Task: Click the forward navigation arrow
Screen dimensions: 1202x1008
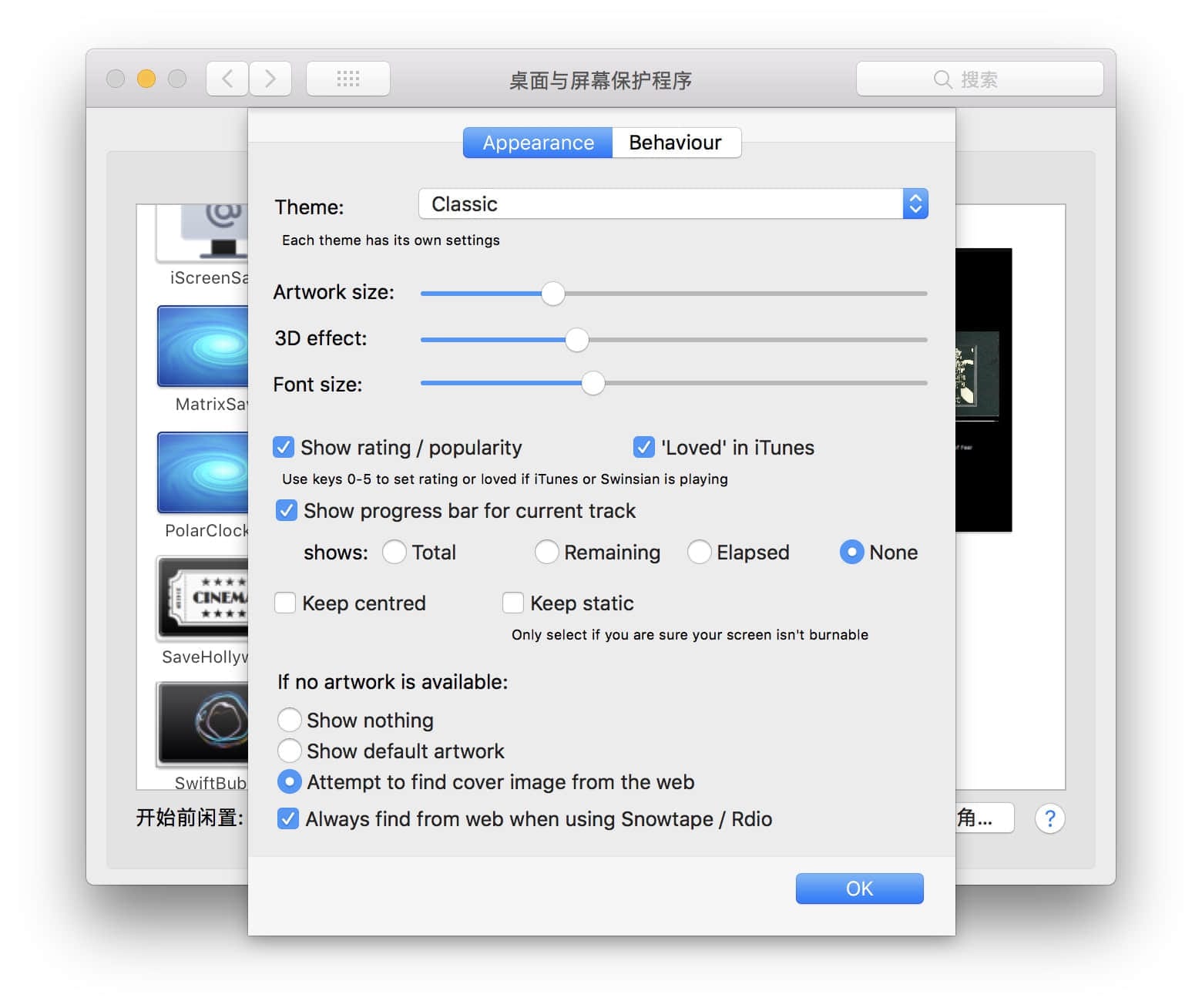Action: pyautogui.click(x=270, y=79)
